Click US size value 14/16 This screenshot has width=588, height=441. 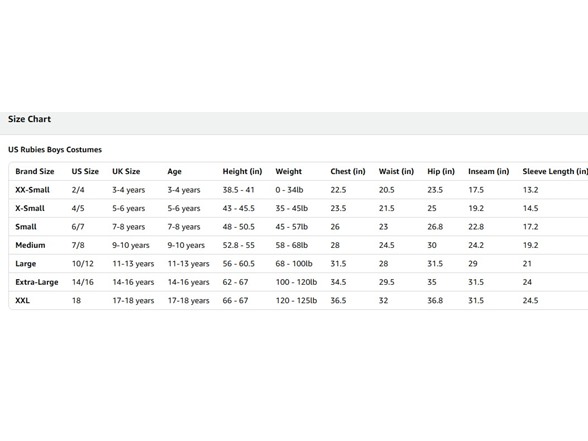[x=82, y=282]
